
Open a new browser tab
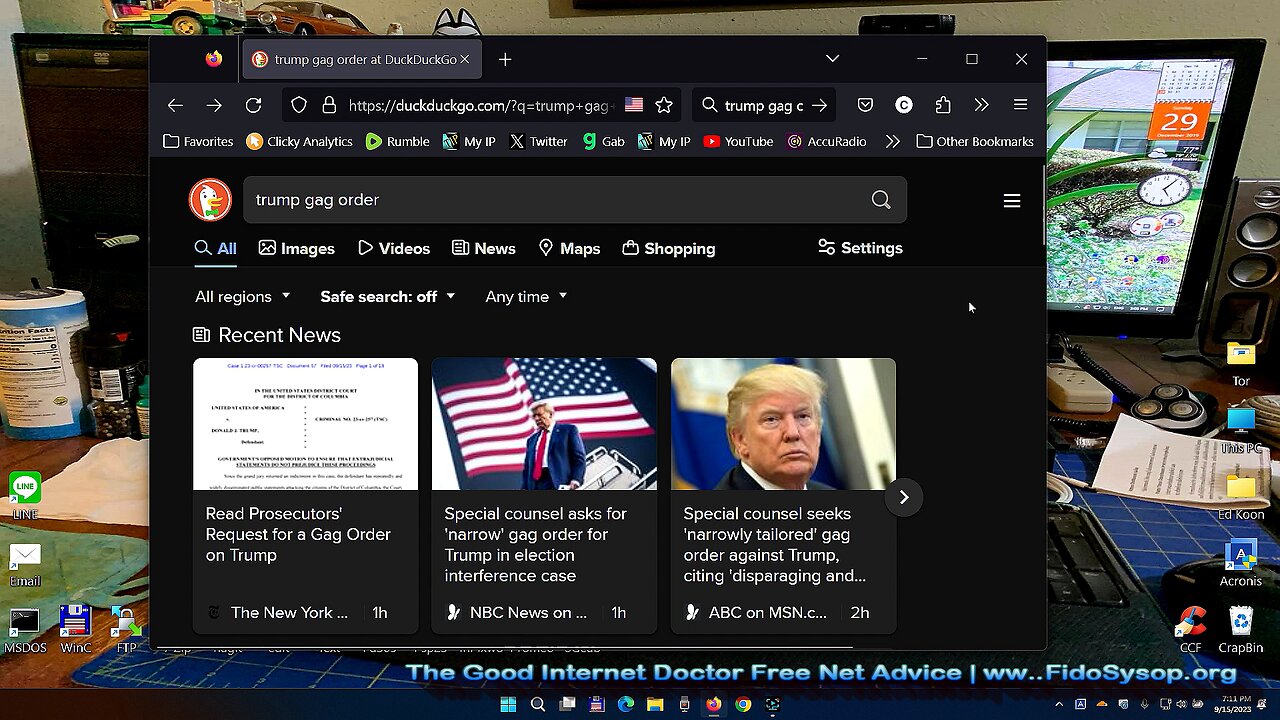pyautogui.click(x=505, y=60)
